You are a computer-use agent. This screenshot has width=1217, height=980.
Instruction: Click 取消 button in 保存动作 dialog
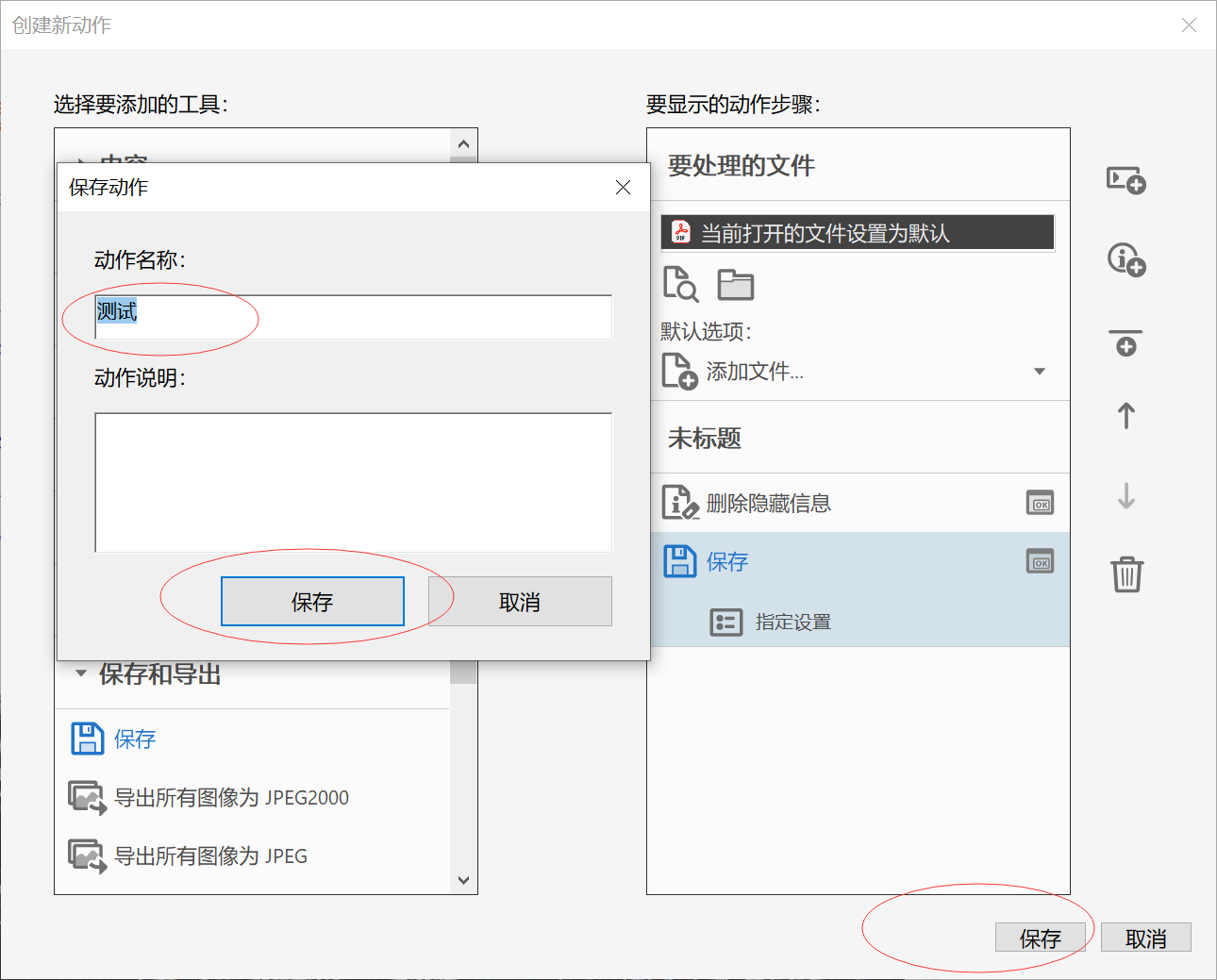[520, 601]
